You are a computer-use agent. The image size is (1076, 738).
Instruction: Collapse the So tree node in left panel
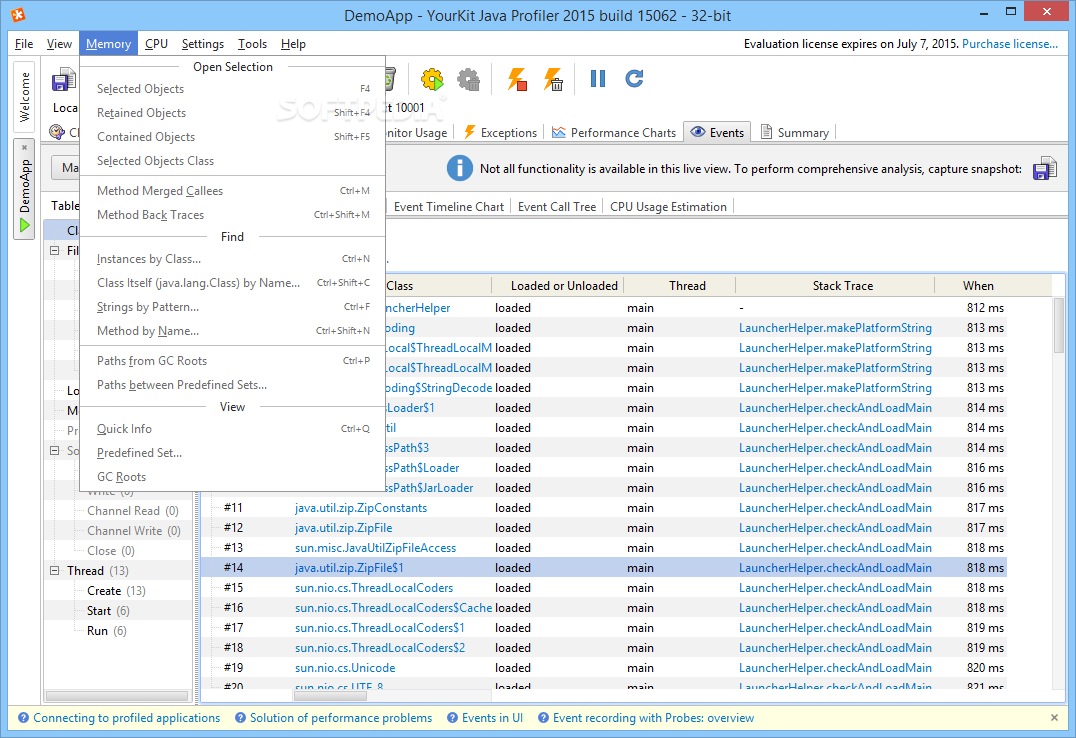pos(55,450)
